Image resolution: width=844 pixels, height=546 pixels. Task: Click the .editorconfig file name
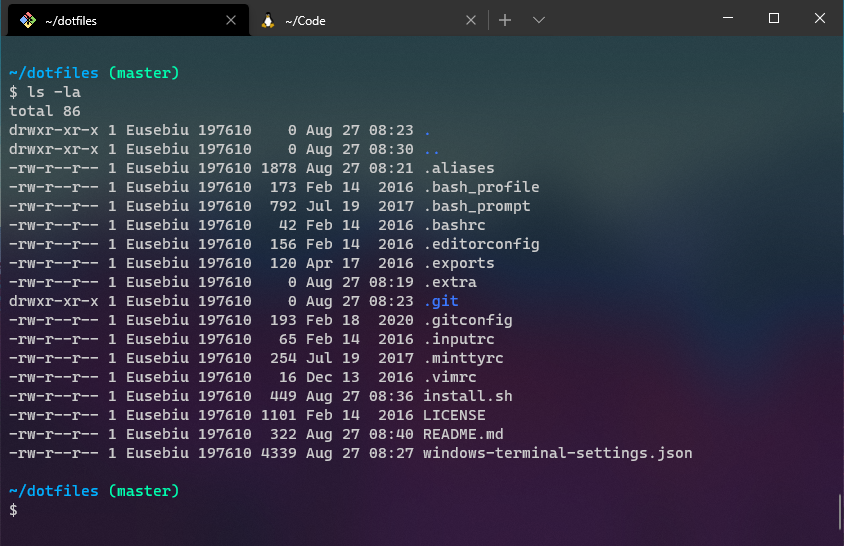tap(482, 244)
